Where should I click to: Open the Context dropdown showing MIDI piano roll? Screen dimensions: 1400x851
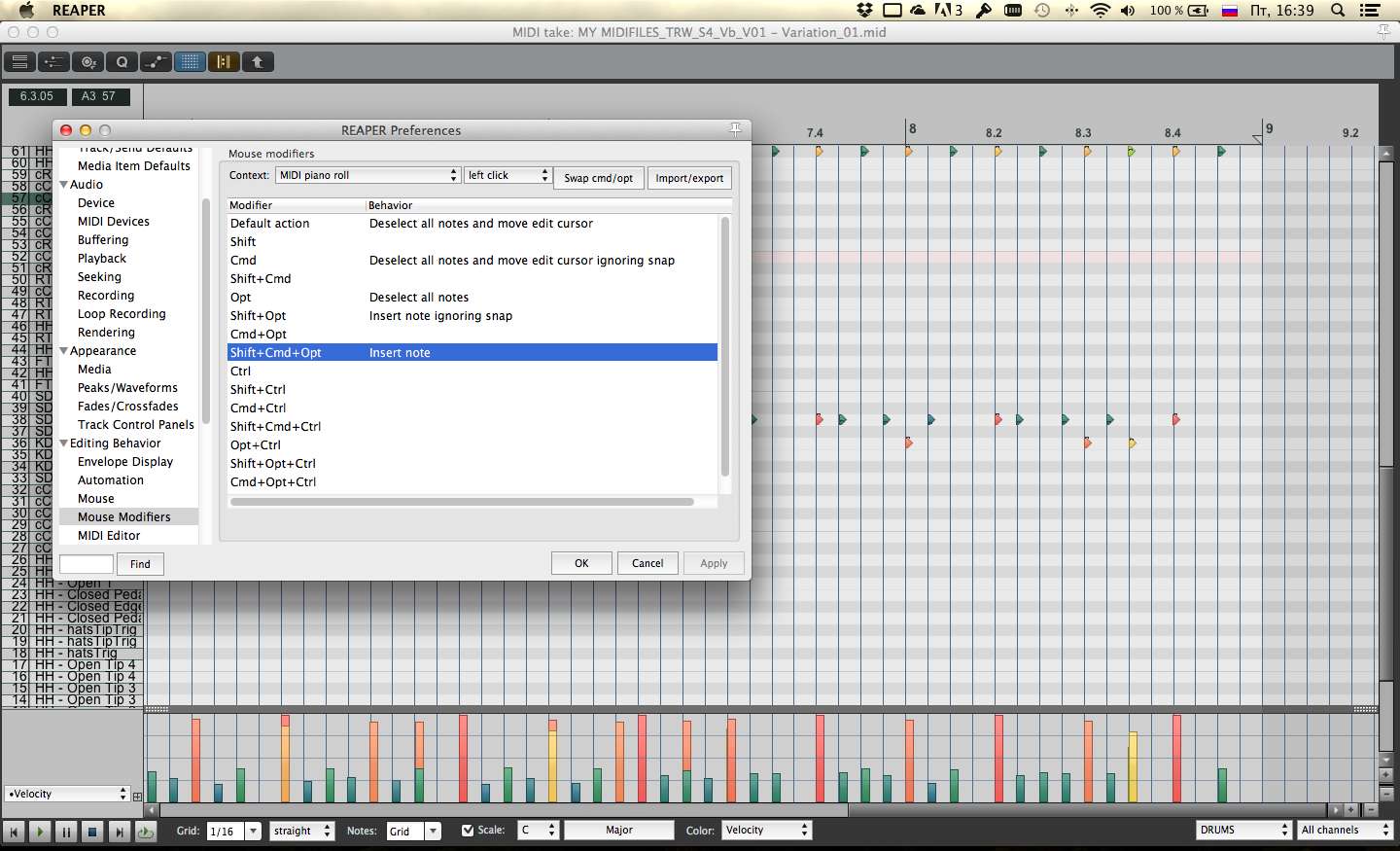pos(367,175)
